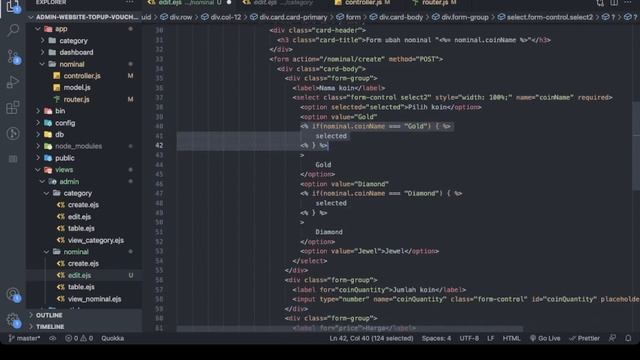This screenshot has height=360, width=640.
Task: Click the errors and warnings counter
Action: [79, 338]
